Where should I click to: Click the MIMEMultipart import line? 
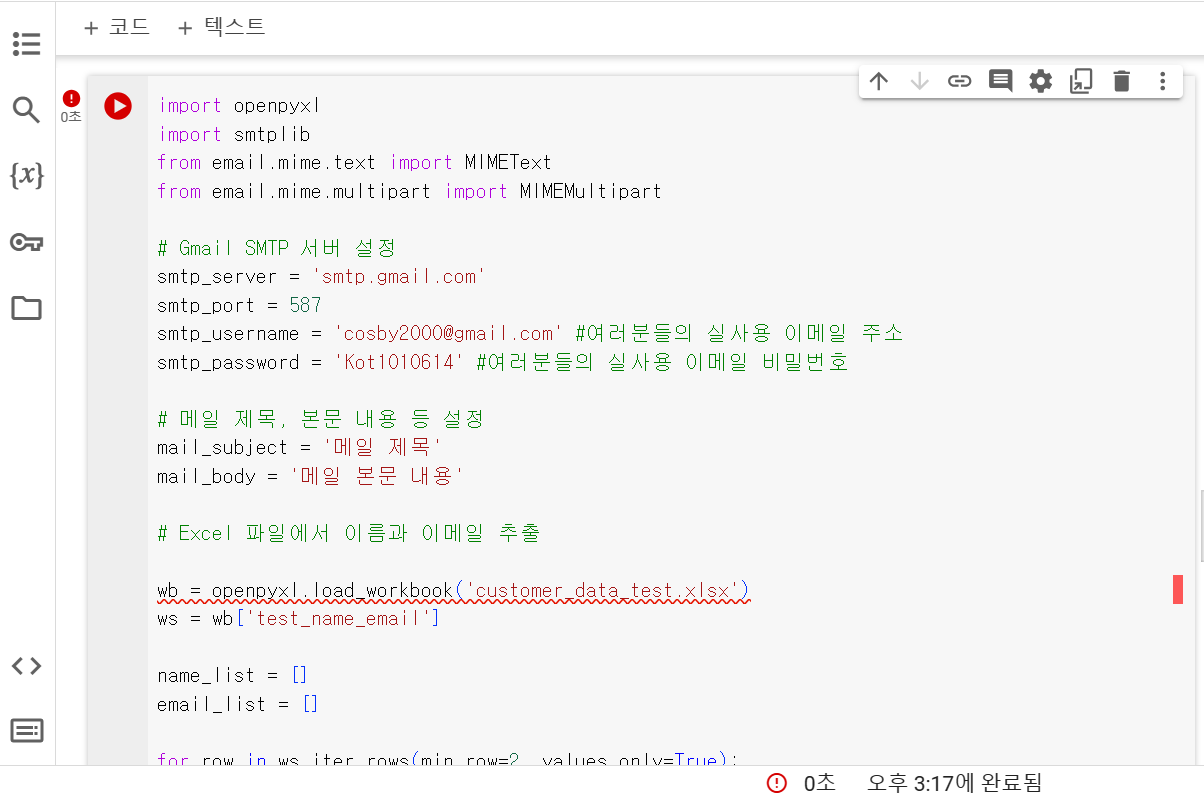point(409,191)
